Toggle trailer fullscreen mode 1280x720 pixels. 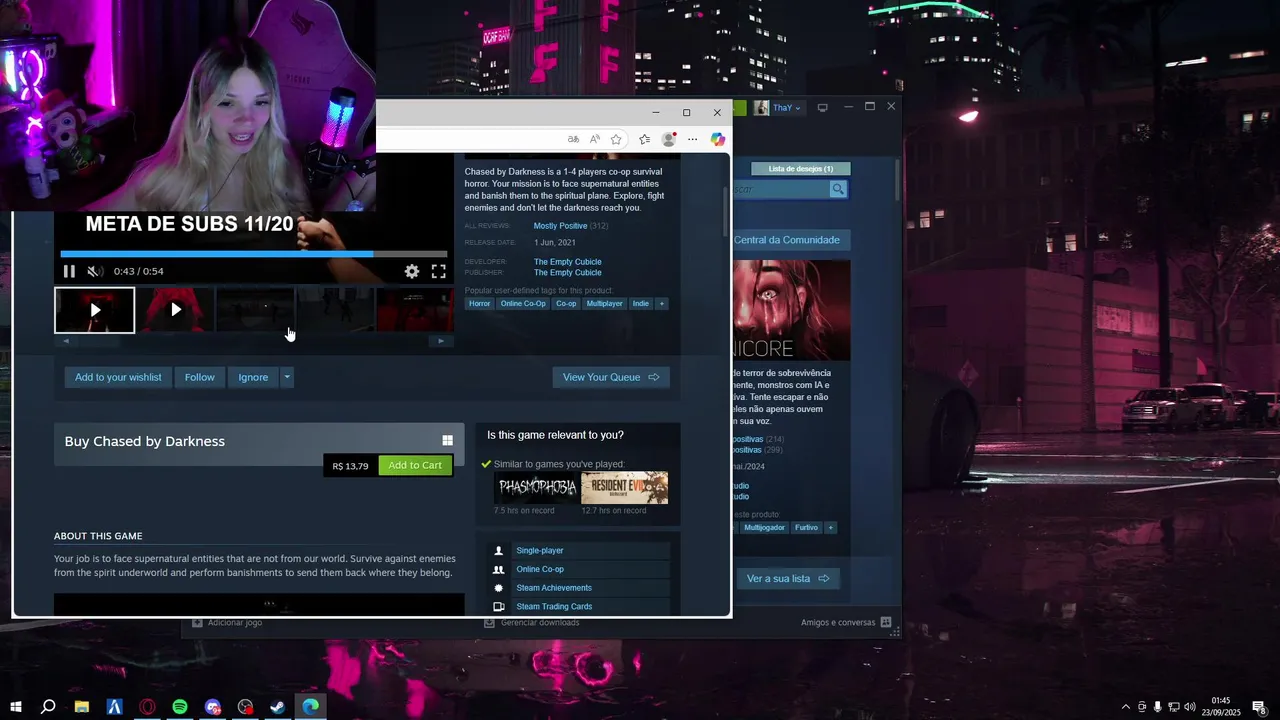click(x=438, y=271)
